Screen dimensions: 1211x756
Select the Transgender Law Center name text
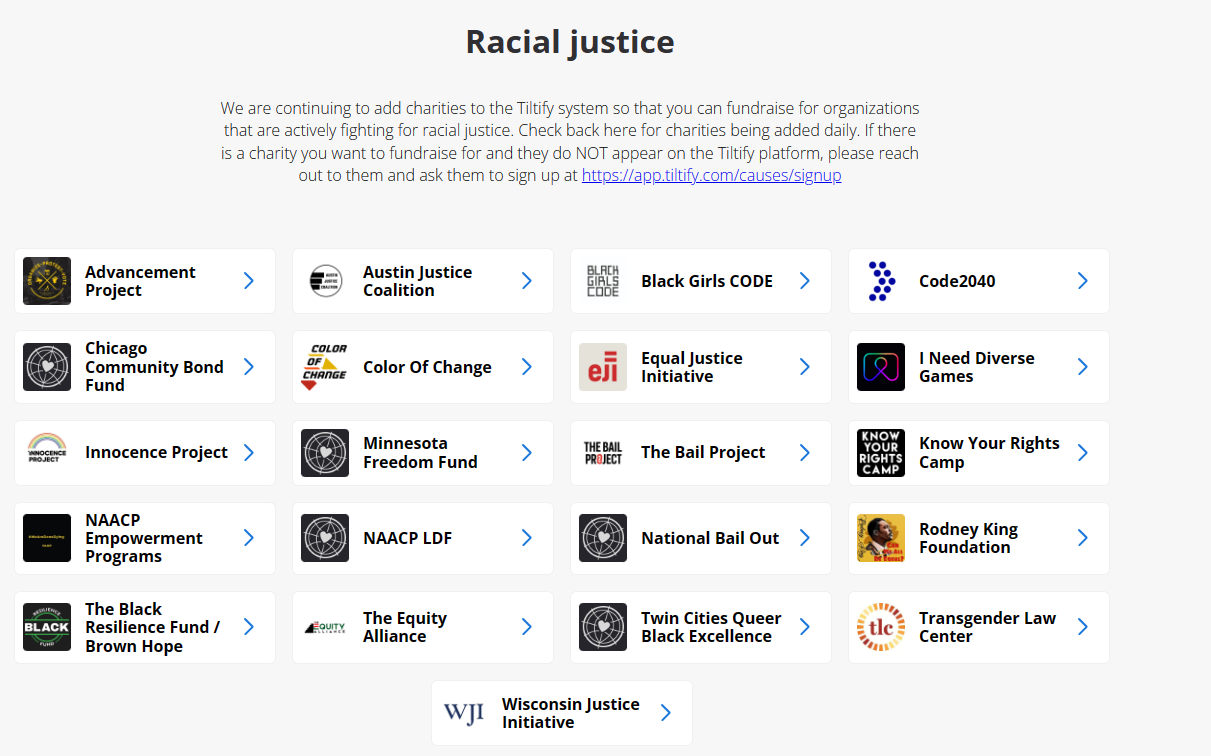[x=987, y=627]
